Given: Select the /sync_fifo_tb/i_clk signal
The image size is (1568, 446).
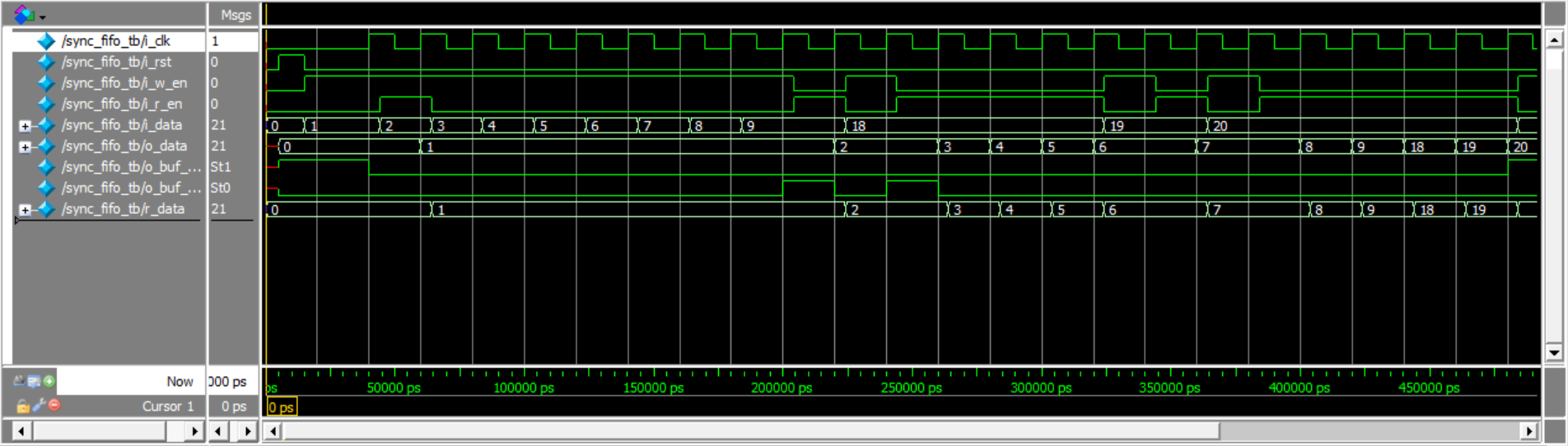Looking at the screenshot, I should [x=116, y=40].
